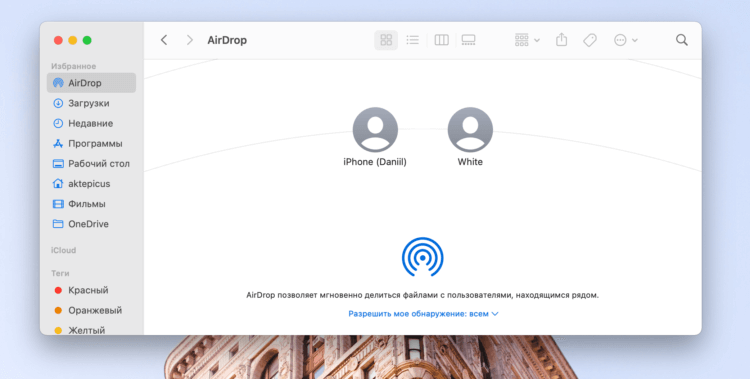Click the Теги section header
750x379 pixels.
coord(60,273)
